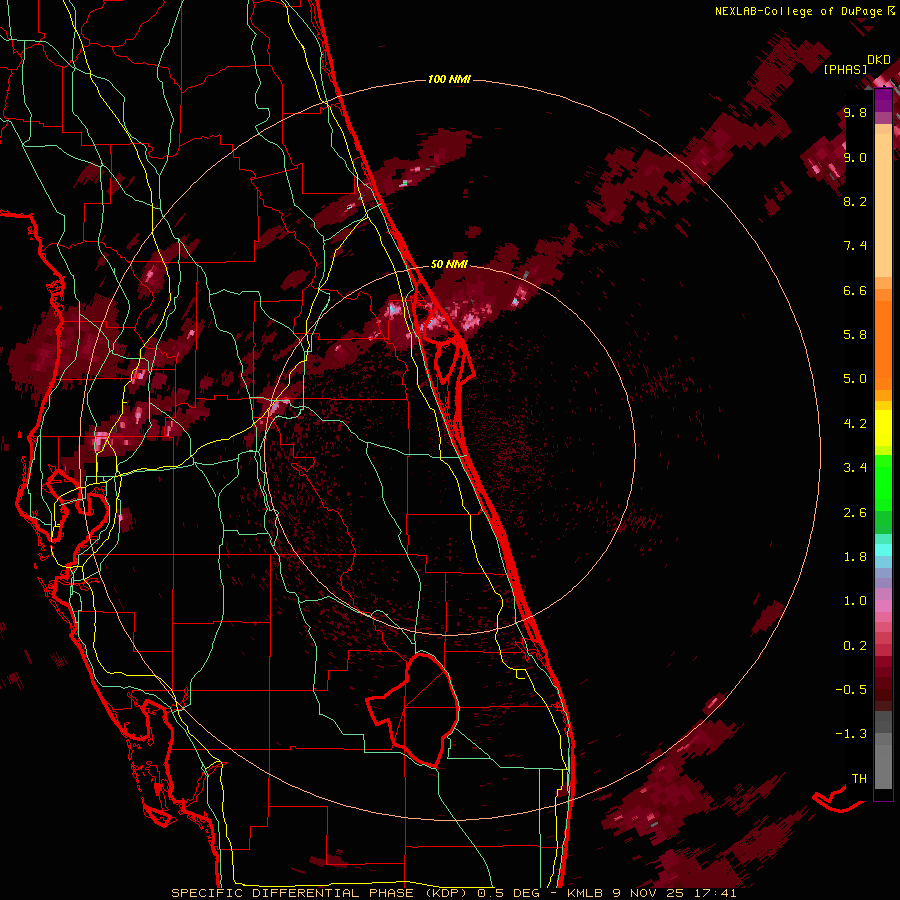Viewport: 900px width, 900px height.
Task: Pick the cyan swatch beside 1.8
Action: point(883,550)
